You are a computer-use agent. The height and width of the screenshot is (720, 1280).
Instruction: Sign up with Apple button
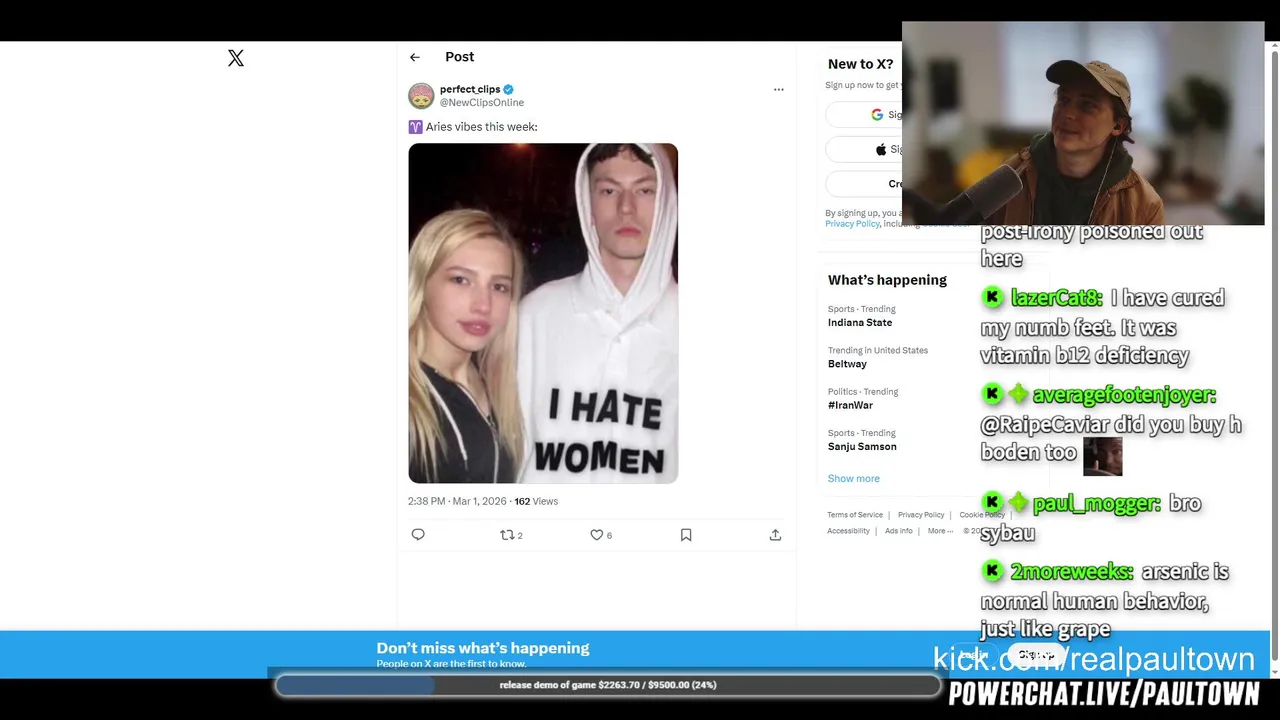pyautogui.click(x=864, y=149)
